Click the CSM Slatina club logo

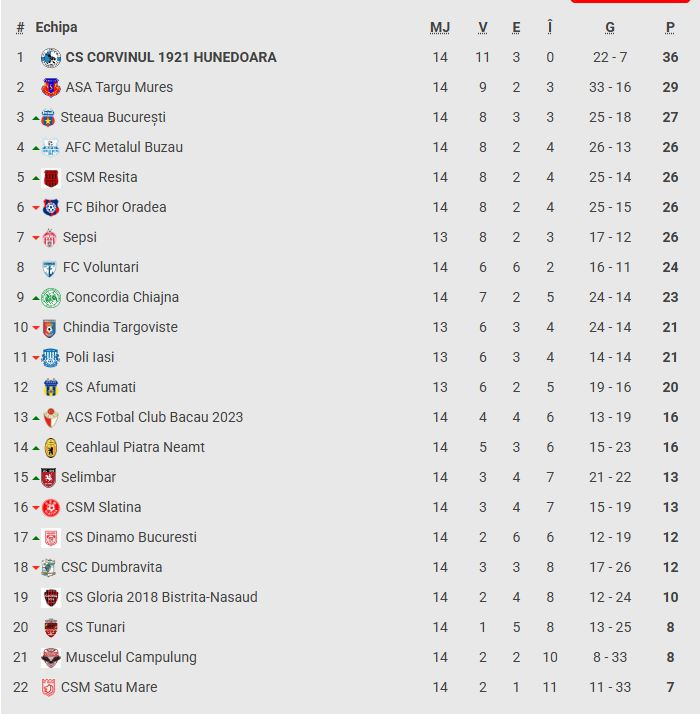51,508
